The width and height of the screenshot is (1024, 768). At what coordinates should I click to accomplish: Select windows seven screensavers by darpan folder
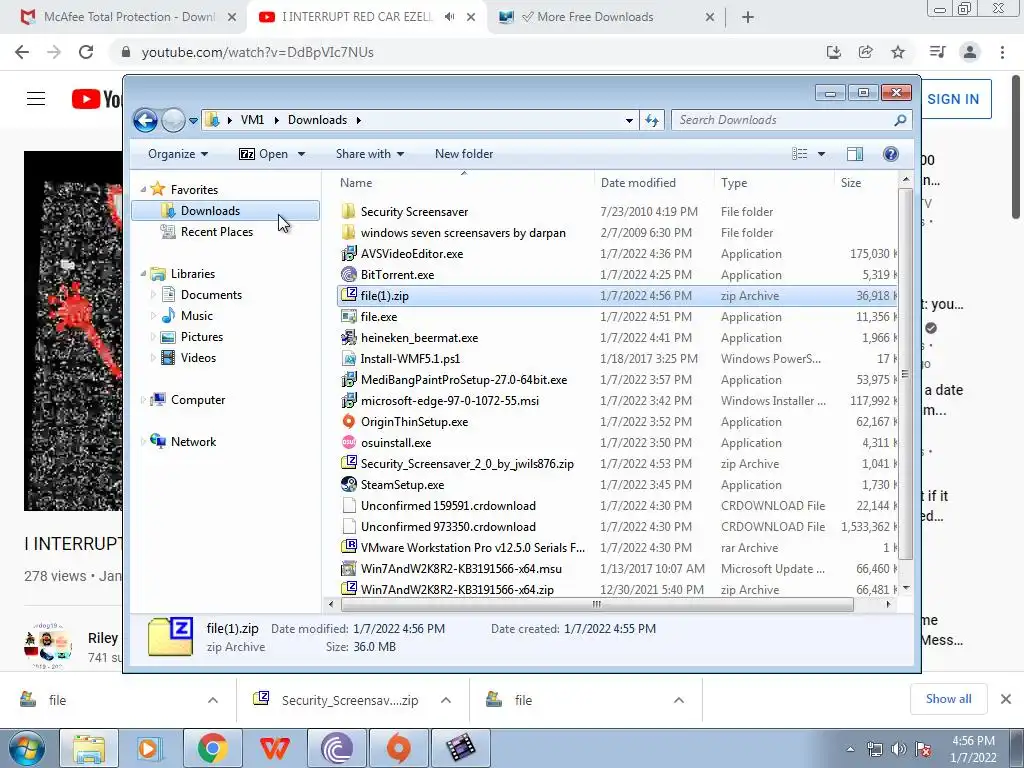click(463, 232)
